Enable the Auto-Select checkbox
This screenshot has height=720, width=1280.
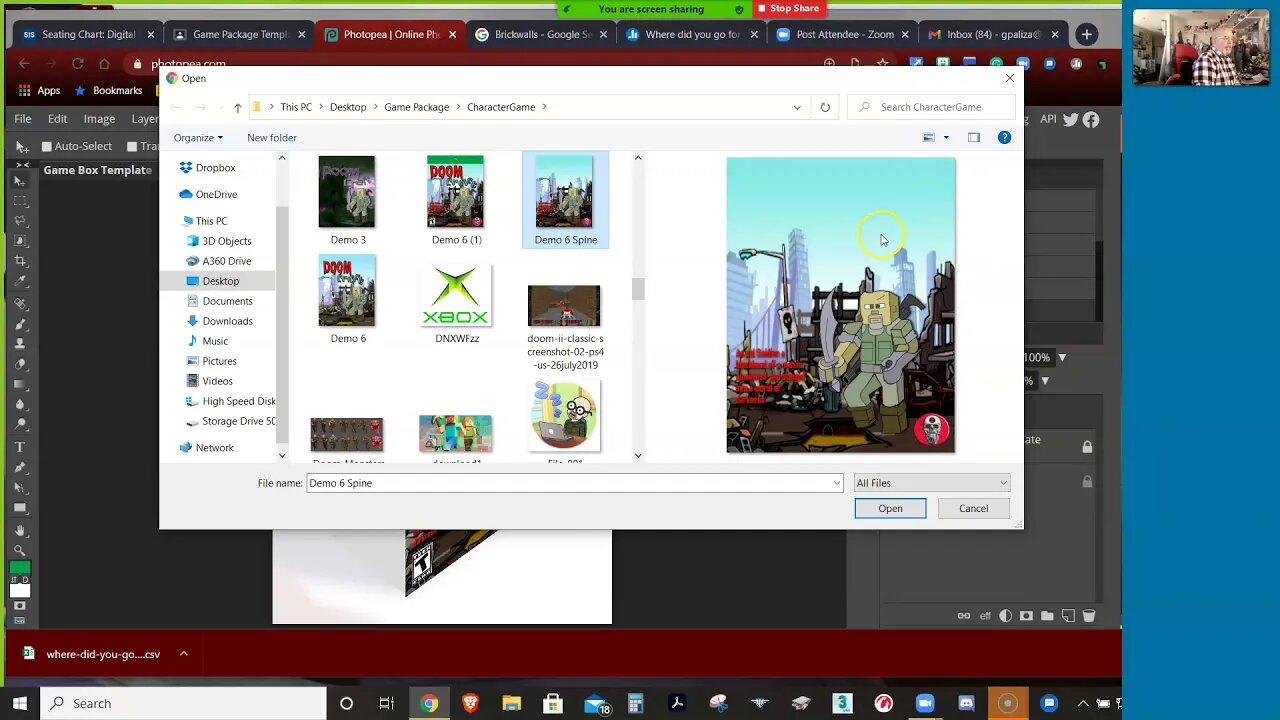click(46, 146)
